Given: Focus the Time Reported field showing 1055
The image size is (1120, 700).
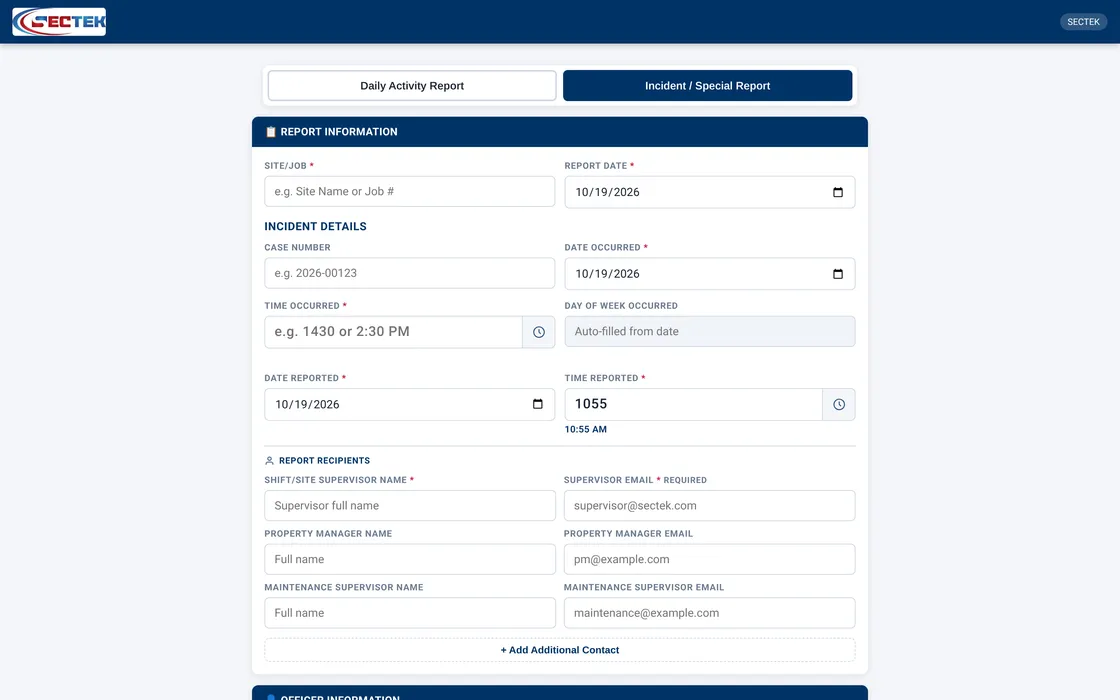Looking at the screenshot, I should click(x=693, y=404).
